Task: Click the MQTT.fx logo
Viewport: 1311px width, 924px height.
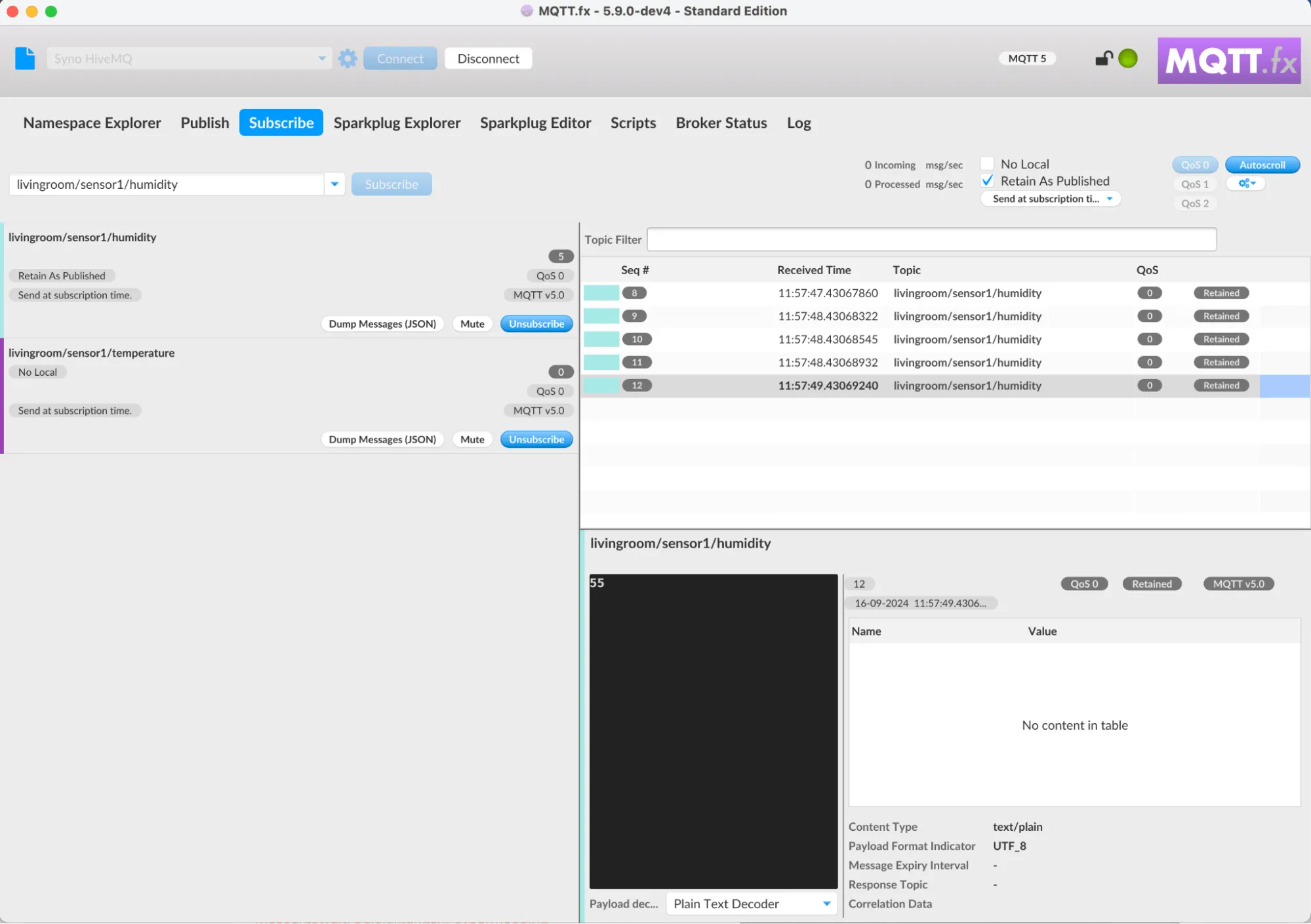Action: [x=1229, y=60]
